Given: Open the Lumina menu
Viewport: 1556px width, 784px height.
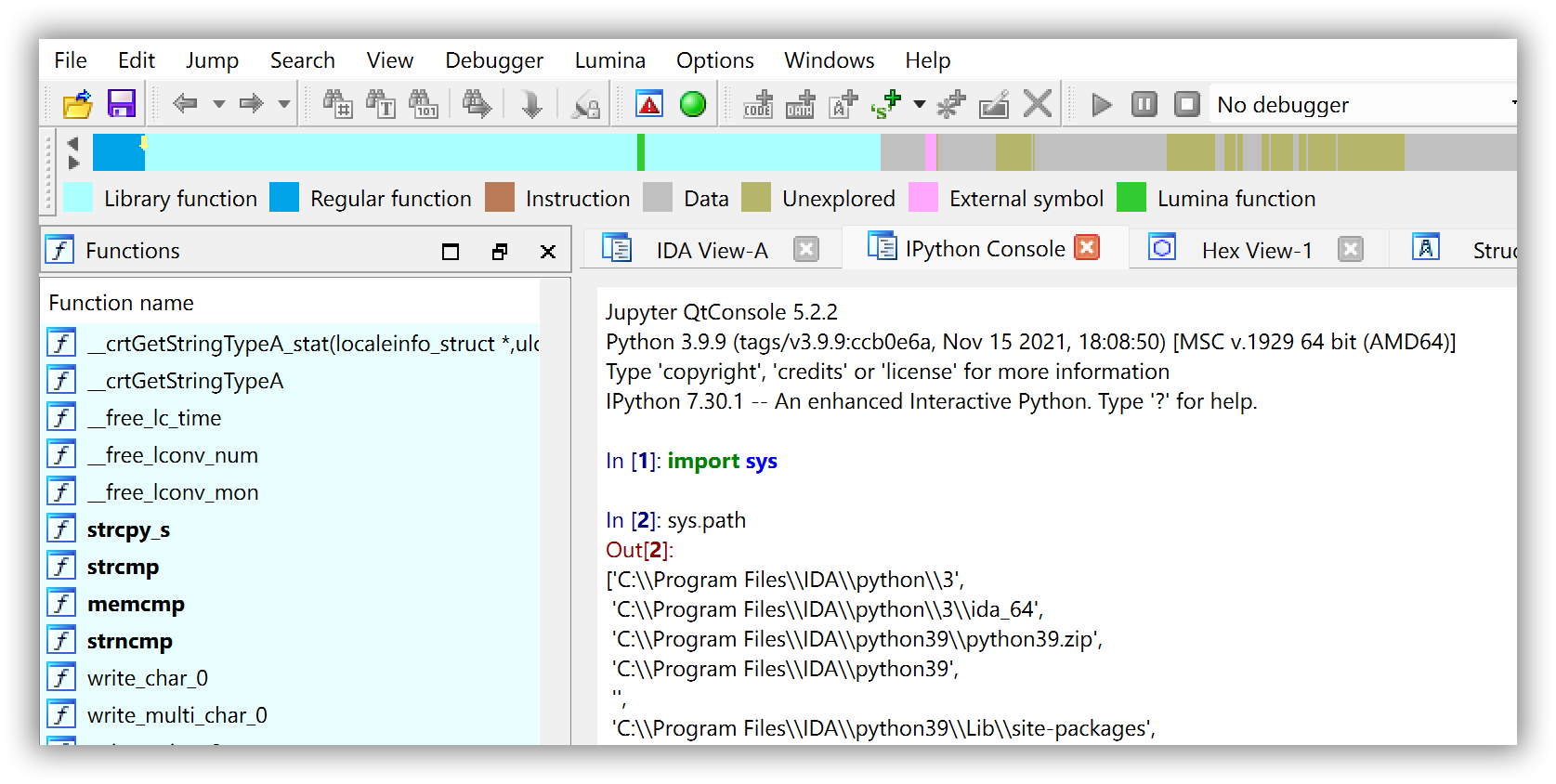Looking at the screenshot, I should click(x=609, y=60).
